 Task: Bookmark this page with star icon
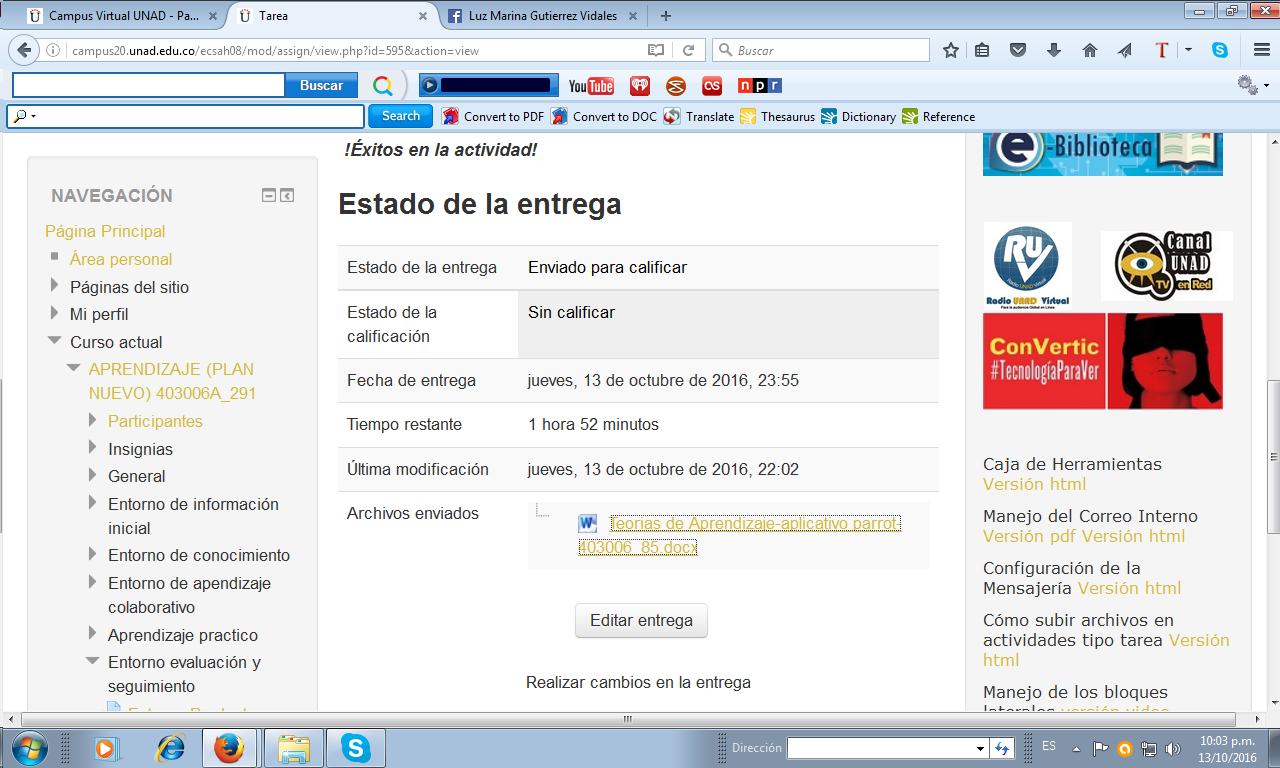951,50
